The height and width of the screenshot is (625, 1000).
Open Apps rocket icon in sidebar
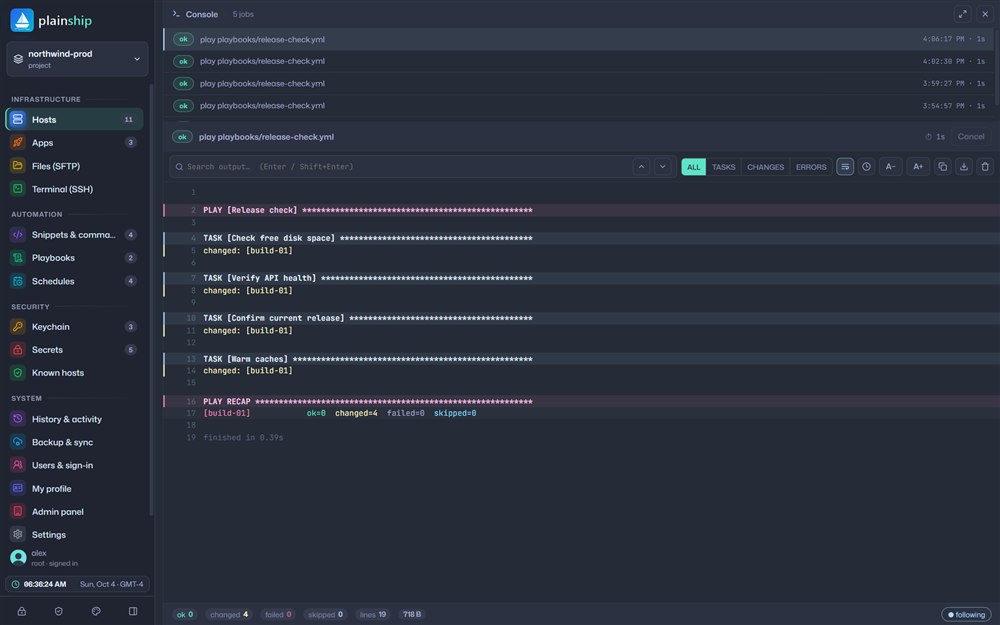(x=18, y=143)
